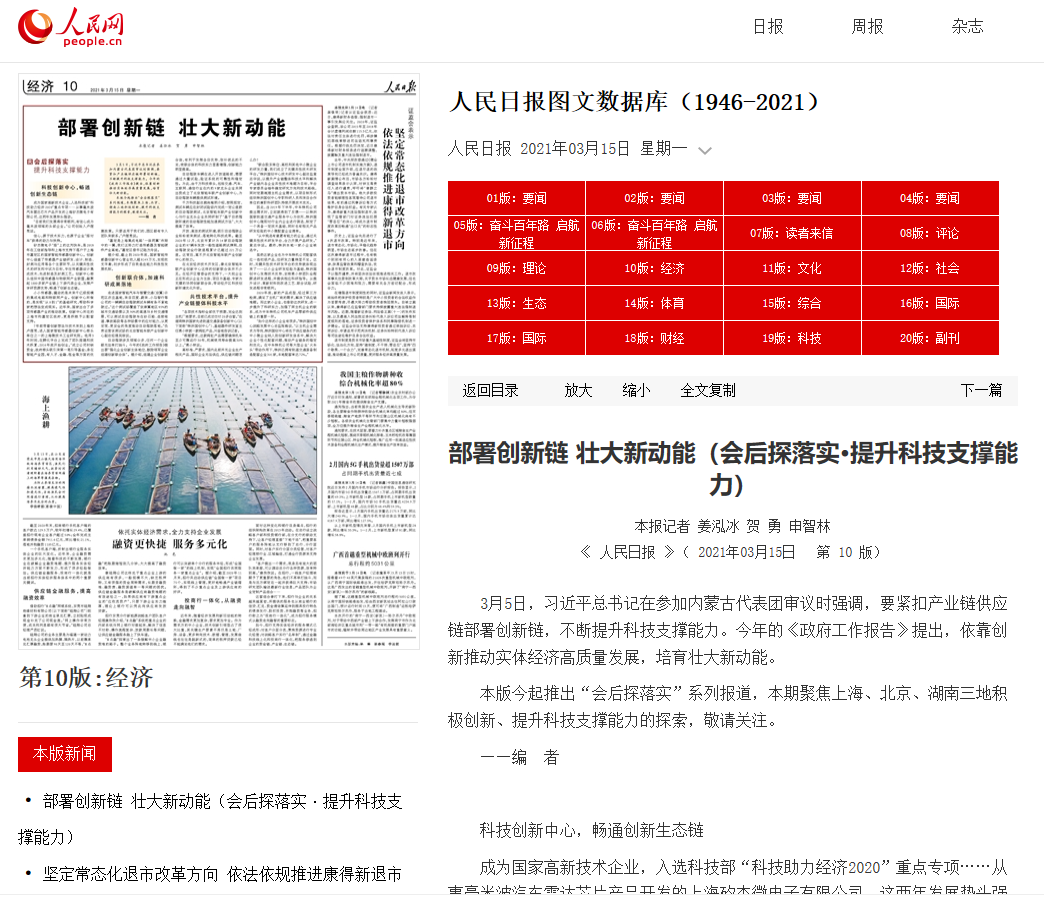The image size is (1044, 898).
Task: Open 06版：奋斗百年路 启航新征程
Action: (x=654, y=234)
